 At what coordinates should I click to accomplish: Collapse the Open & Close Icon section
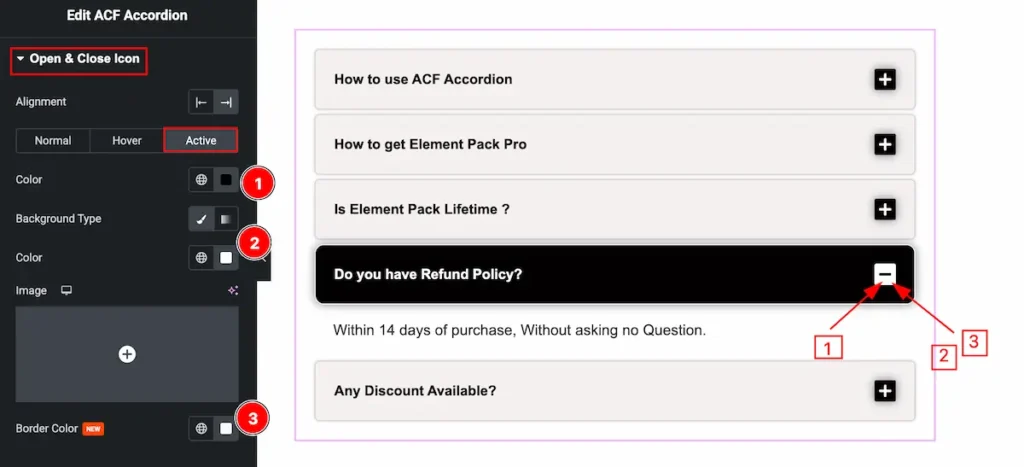79,59
